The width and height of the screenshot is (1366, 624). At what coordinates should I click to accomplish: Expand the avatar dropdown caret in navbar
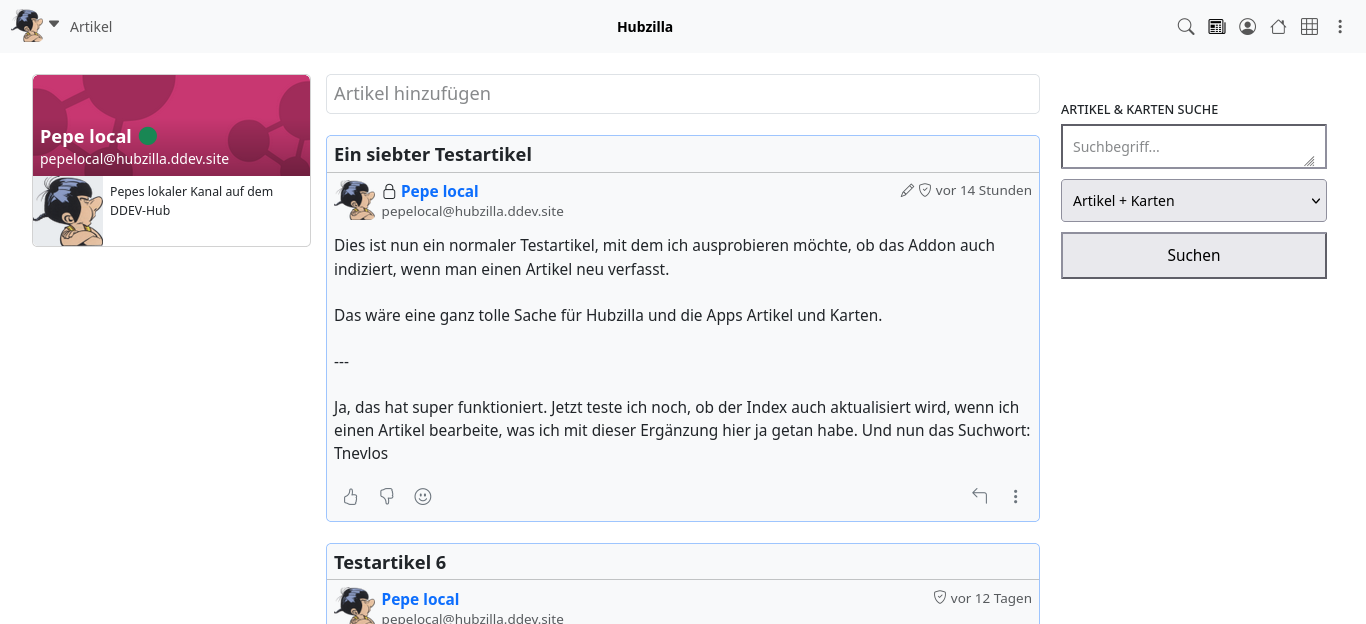coord(54,24)
